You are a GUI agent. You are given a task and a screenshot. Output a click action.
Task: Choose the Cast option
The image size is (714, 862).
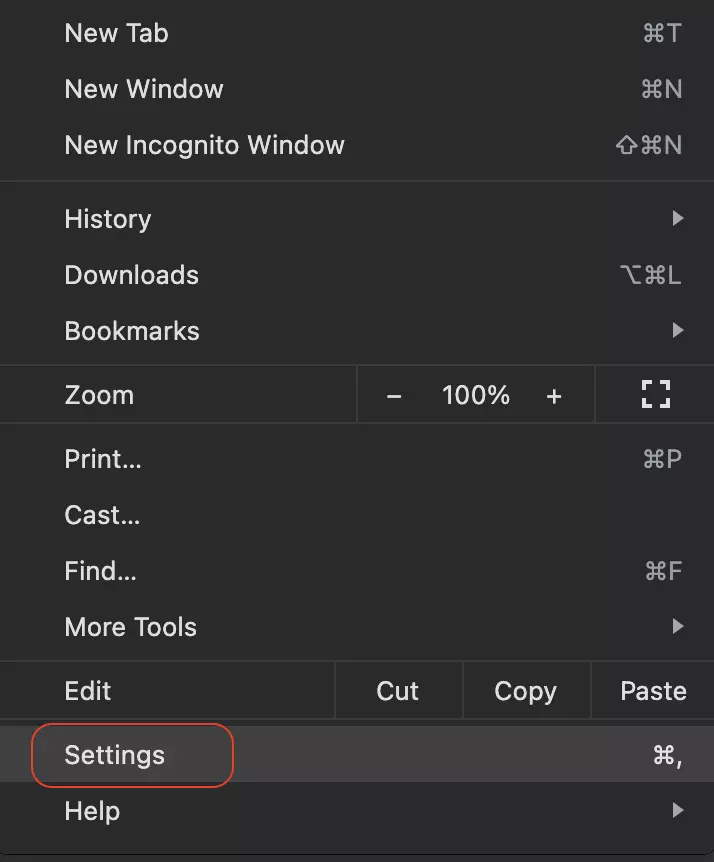102,515
